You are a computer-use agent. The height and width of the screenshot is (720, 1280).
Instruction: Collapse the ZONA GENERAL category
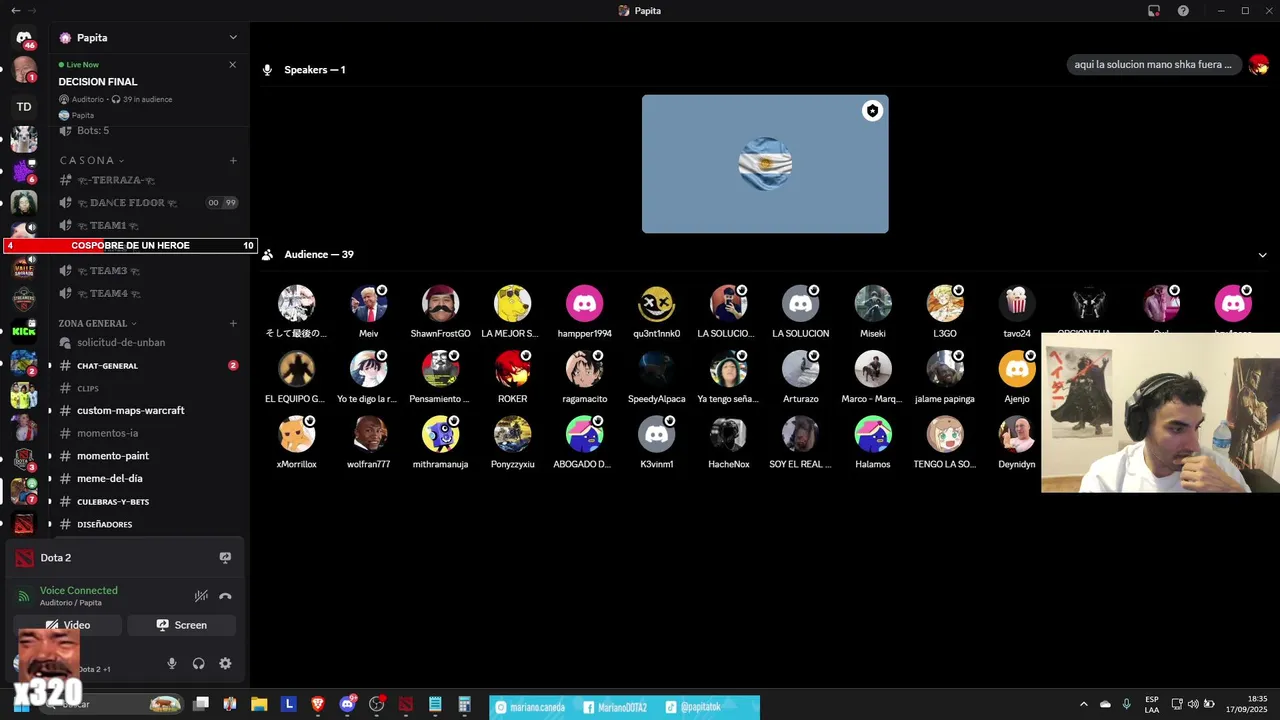(97, 323)
